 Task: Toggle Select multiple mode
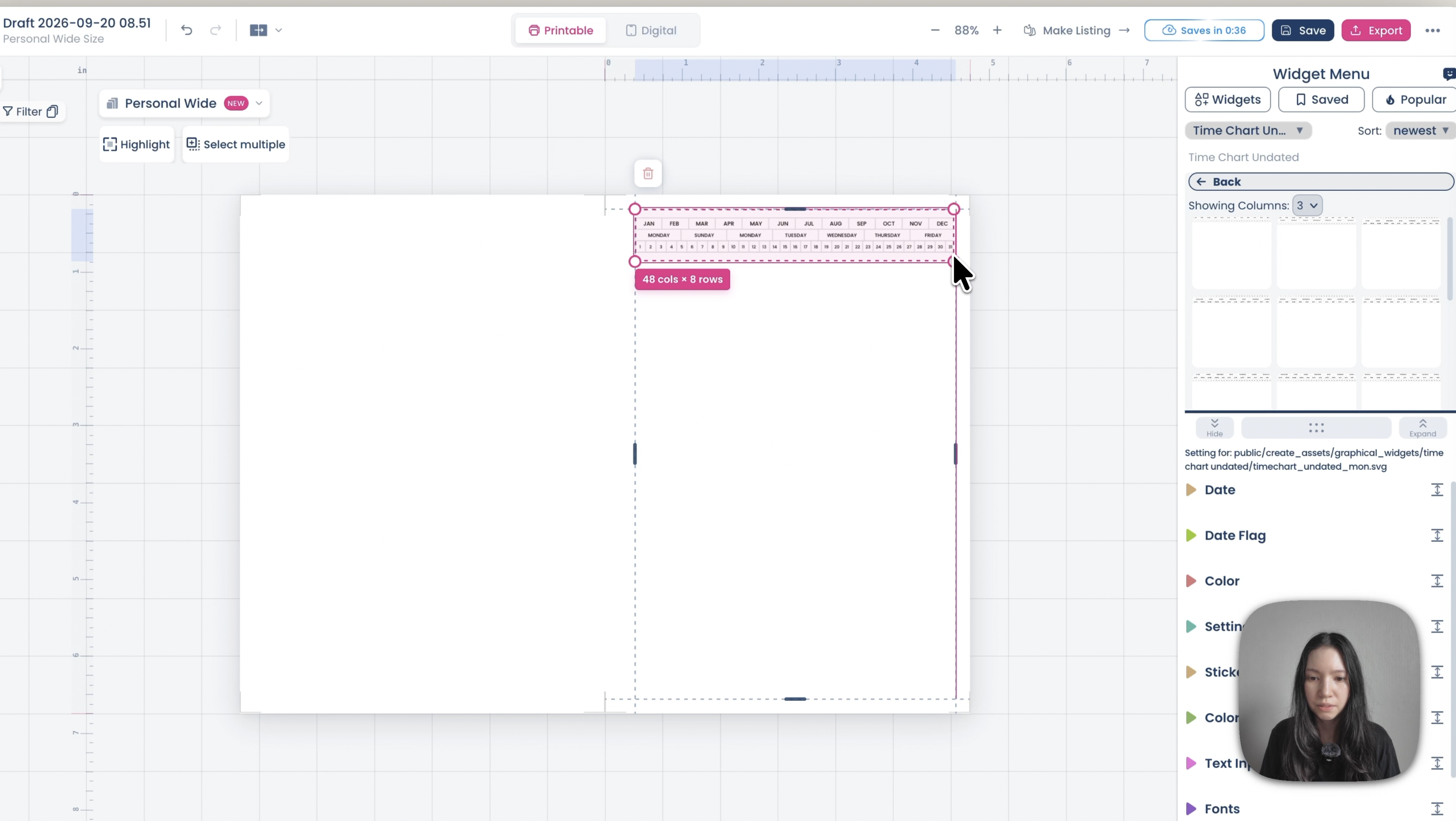(236, 145)
